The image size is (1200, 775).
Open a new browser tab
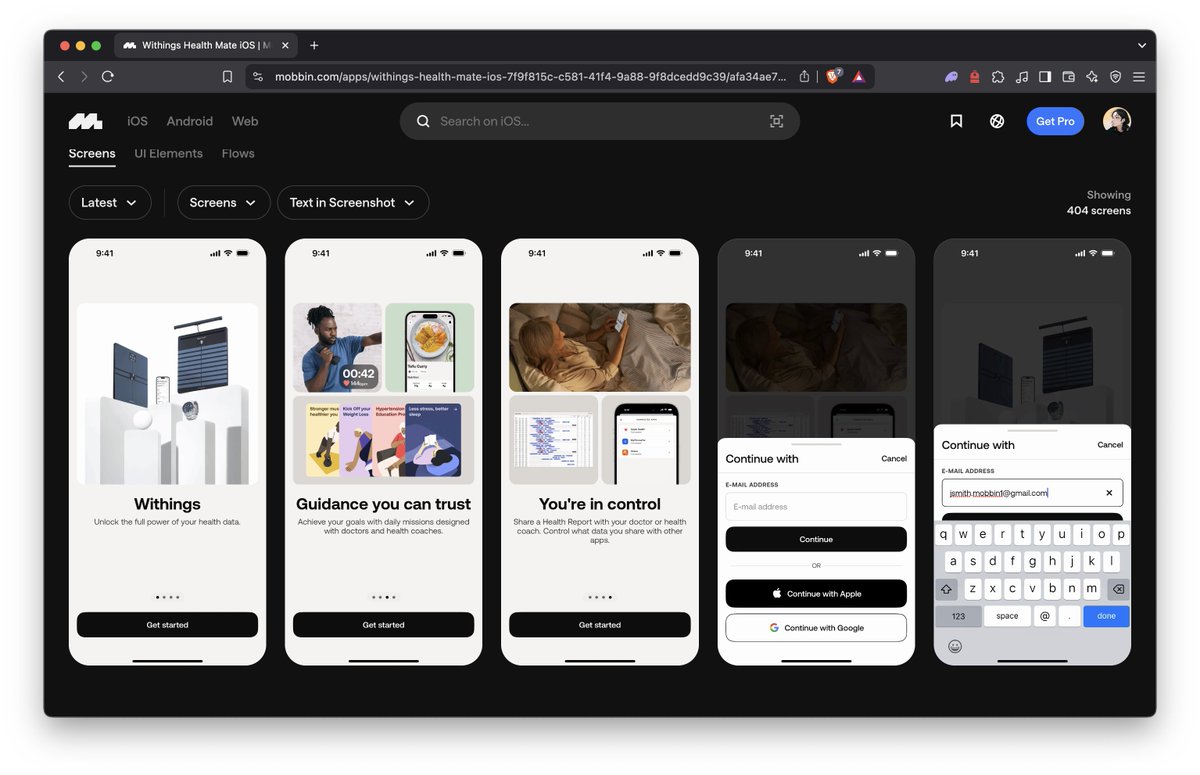click(314, 45)
